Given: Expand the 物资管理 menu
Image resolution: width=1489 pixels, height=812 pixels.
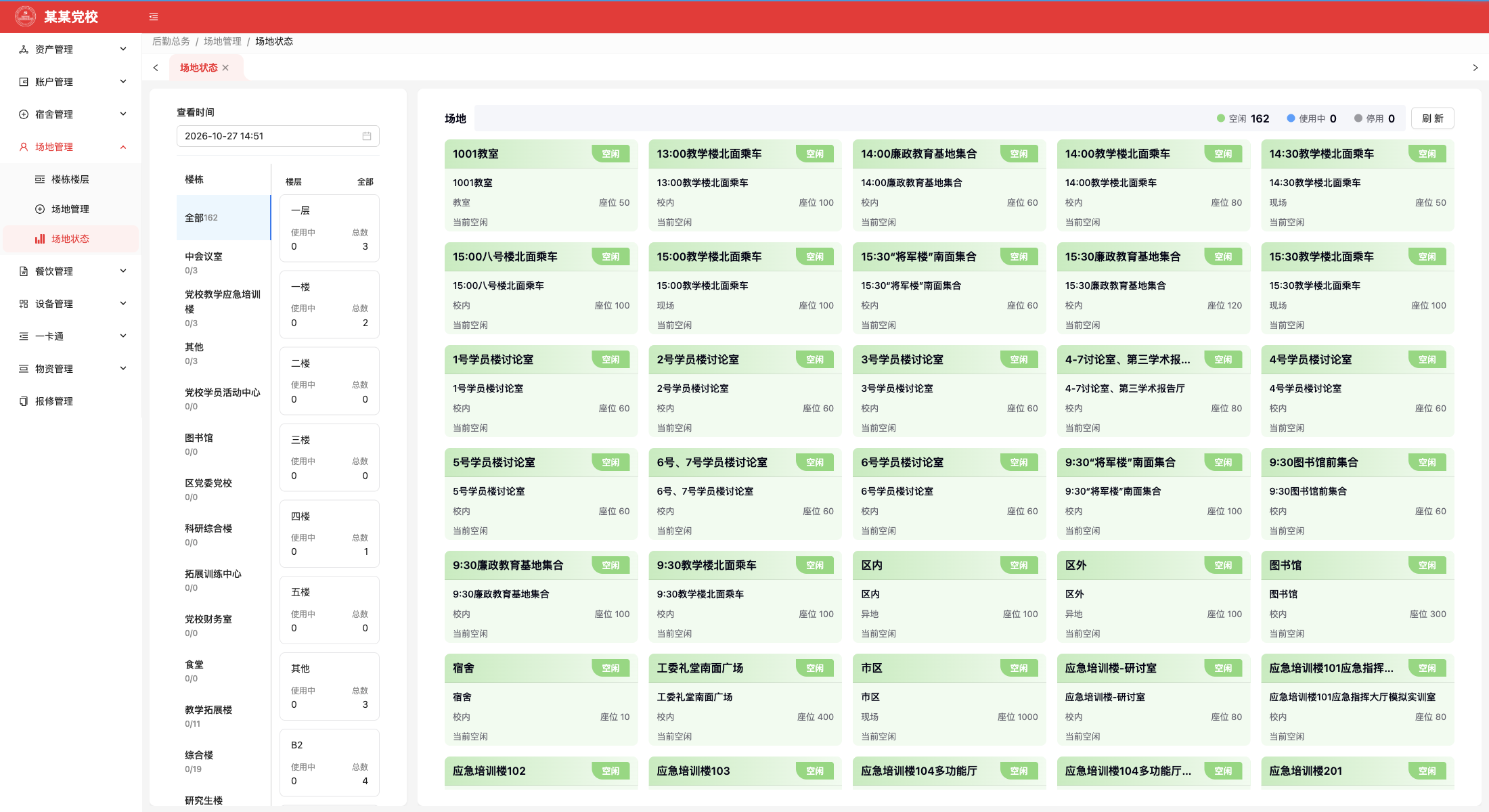Looking at the screenshot, I should 71,369.
